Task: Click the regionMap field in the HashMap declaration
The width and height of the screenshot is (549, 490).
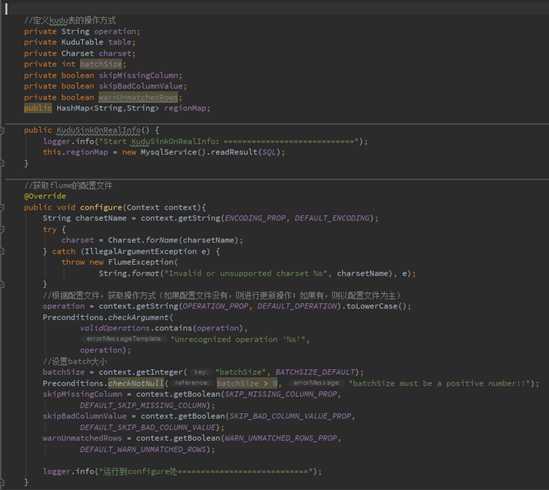Action: point(185,108)
